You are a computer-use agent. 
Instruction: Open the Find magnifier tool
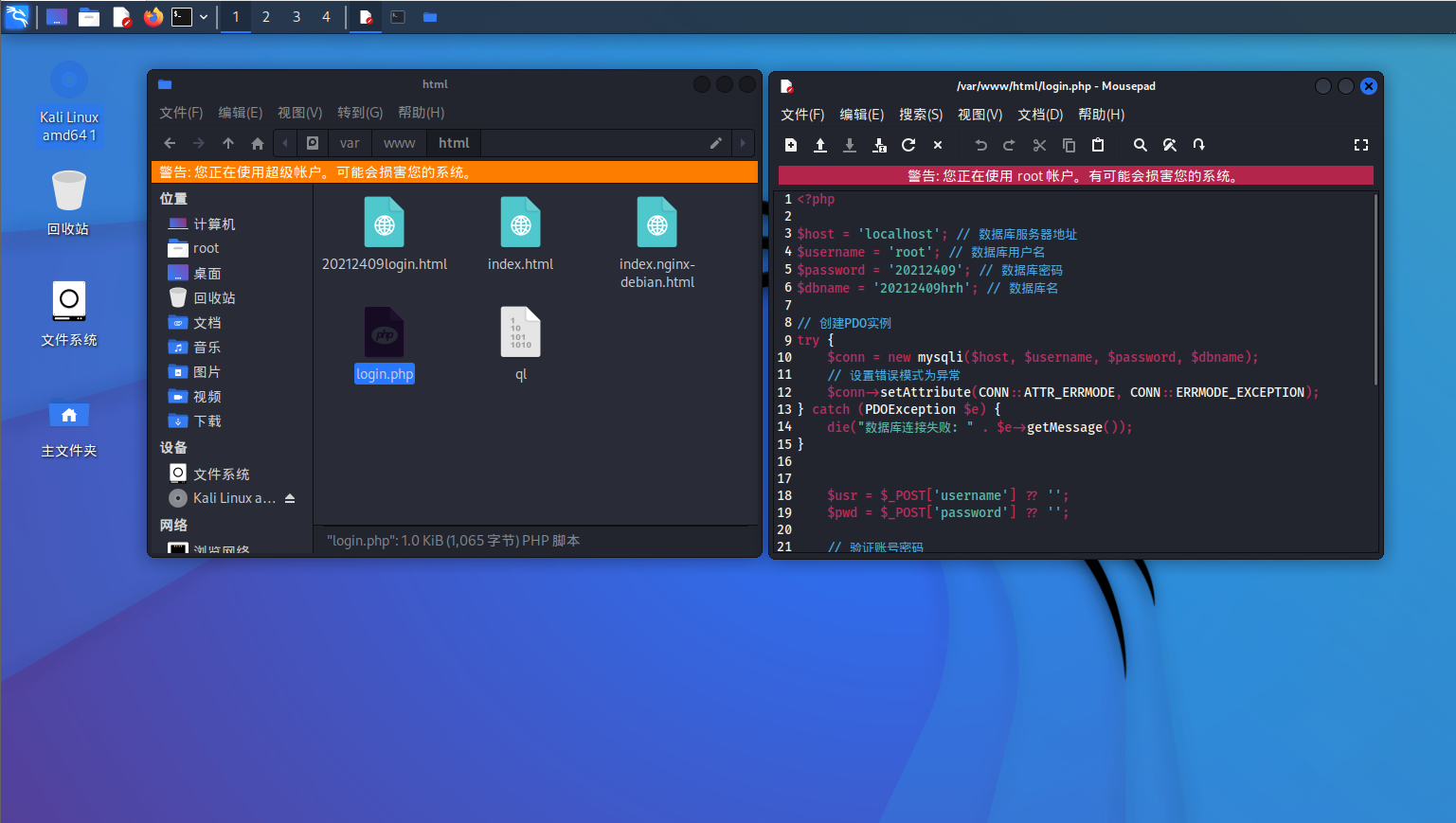pos(1141,145)
